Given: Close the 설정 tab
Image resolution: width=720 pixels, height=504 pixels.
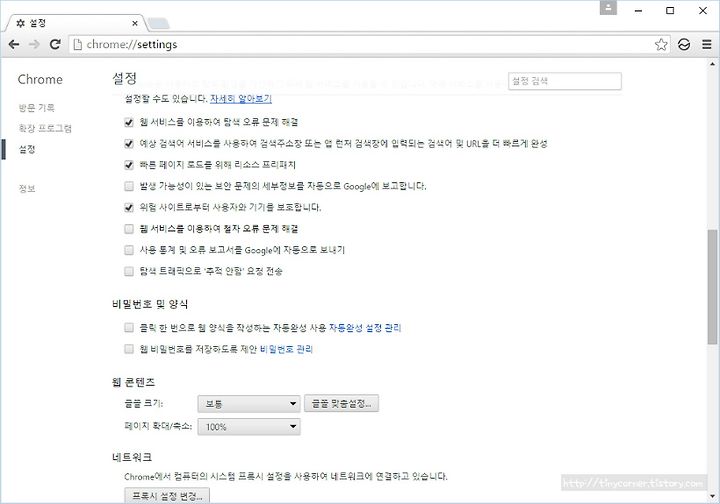Looking at the screenshot, I should pos(135,23).
